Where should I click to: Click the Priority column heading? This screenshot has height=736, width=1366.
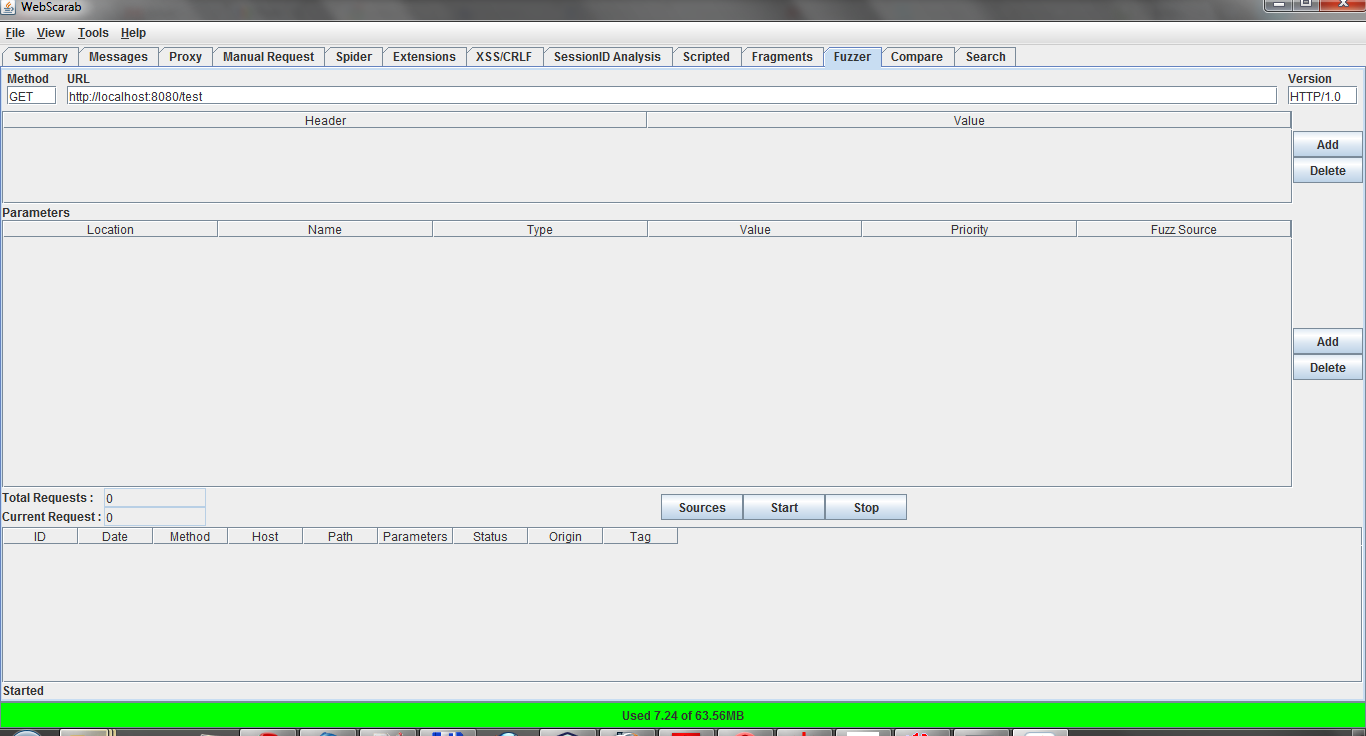(969, 229)
